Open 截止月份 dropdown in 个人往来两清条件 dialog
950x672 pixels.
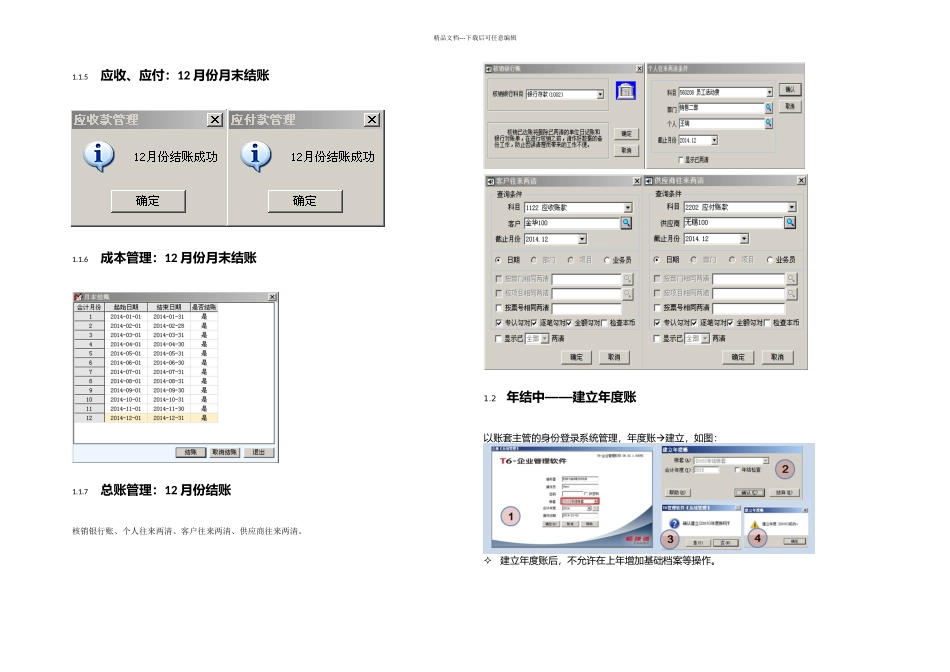click(x=714, y=141)
